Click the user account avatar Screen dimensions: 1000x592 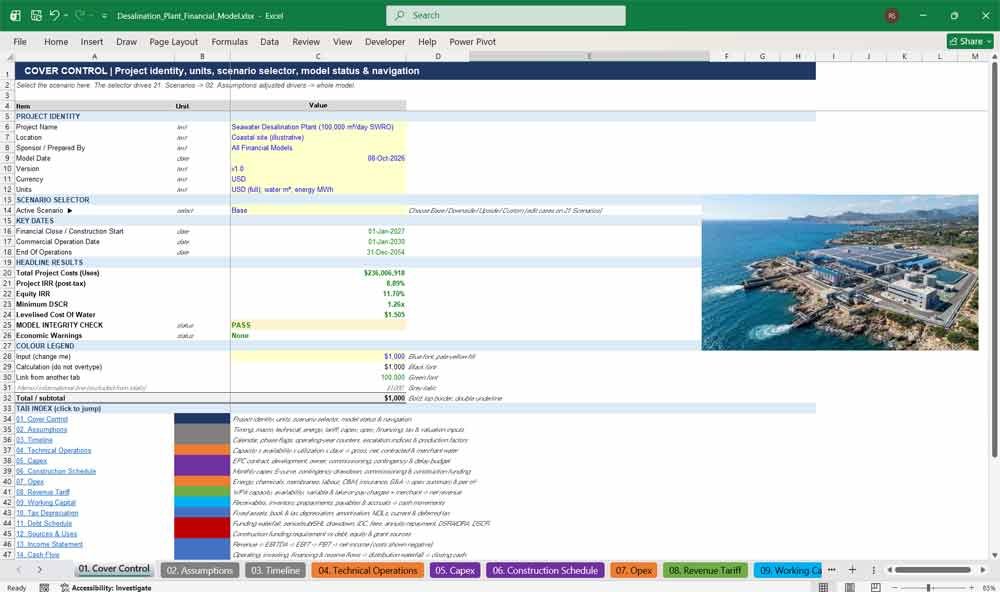(892, 15)
